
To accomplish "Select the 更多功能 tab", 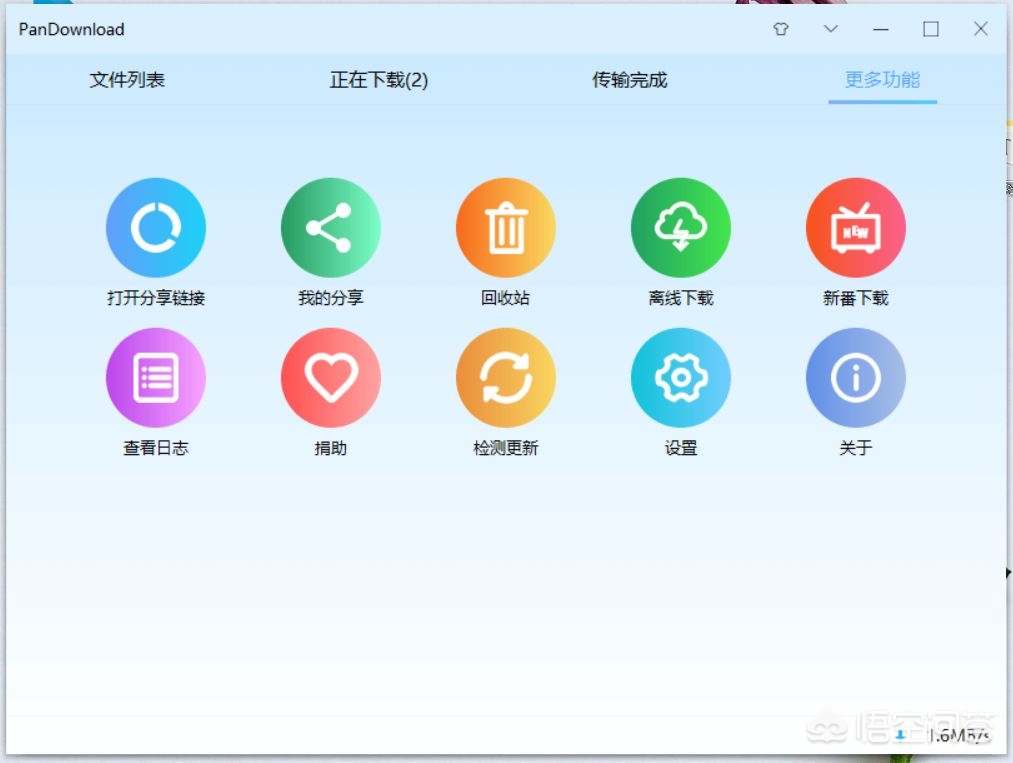I will (882, 79).
